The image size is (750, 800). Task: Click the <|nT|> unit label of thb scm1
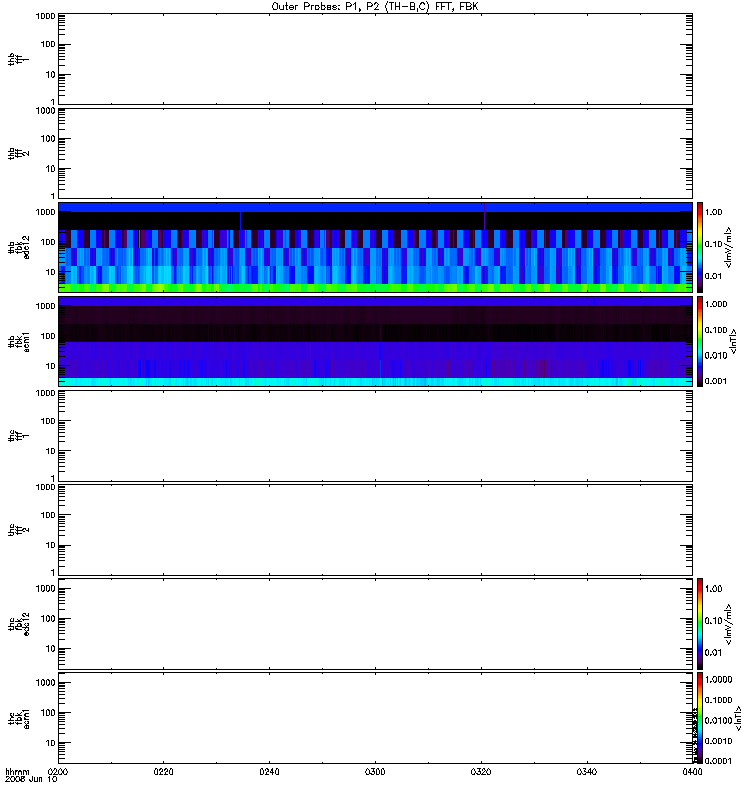734,341
